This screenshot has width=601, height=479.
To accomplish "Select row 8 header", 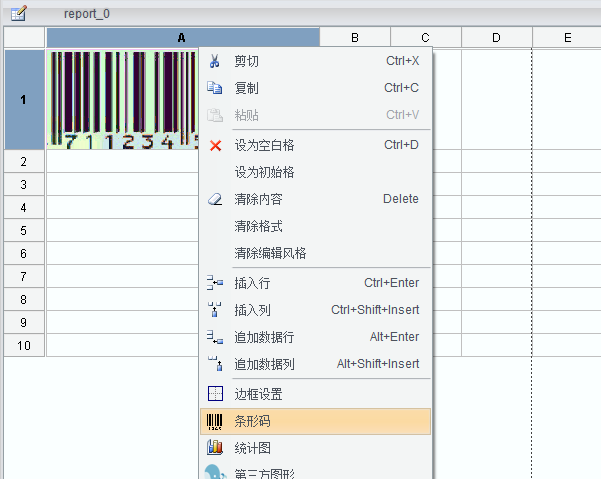I will [24, 299].
